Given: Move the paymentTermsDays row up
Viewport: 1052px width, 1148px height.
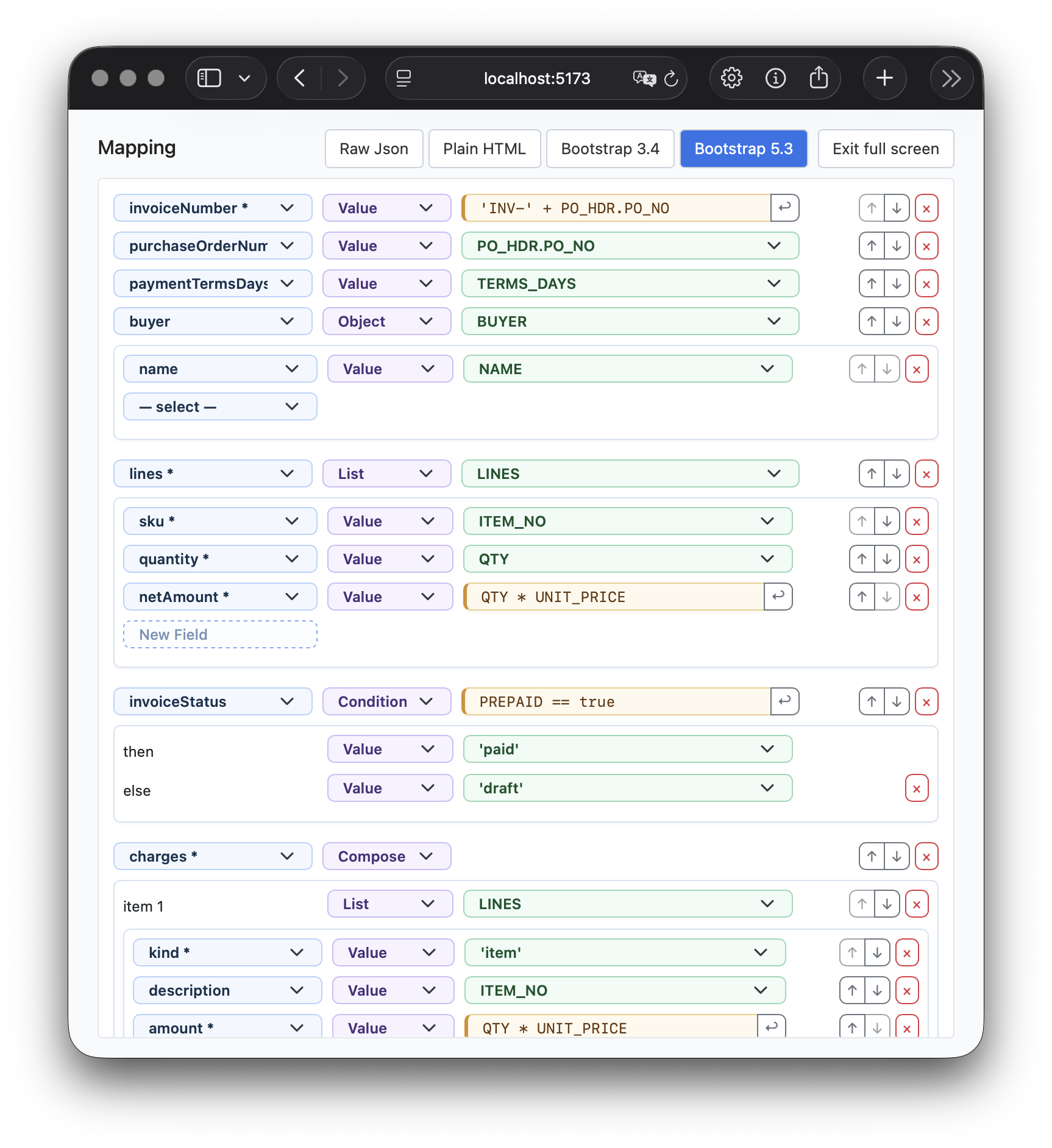Looking at the screenshot, I should coord(872,284).
